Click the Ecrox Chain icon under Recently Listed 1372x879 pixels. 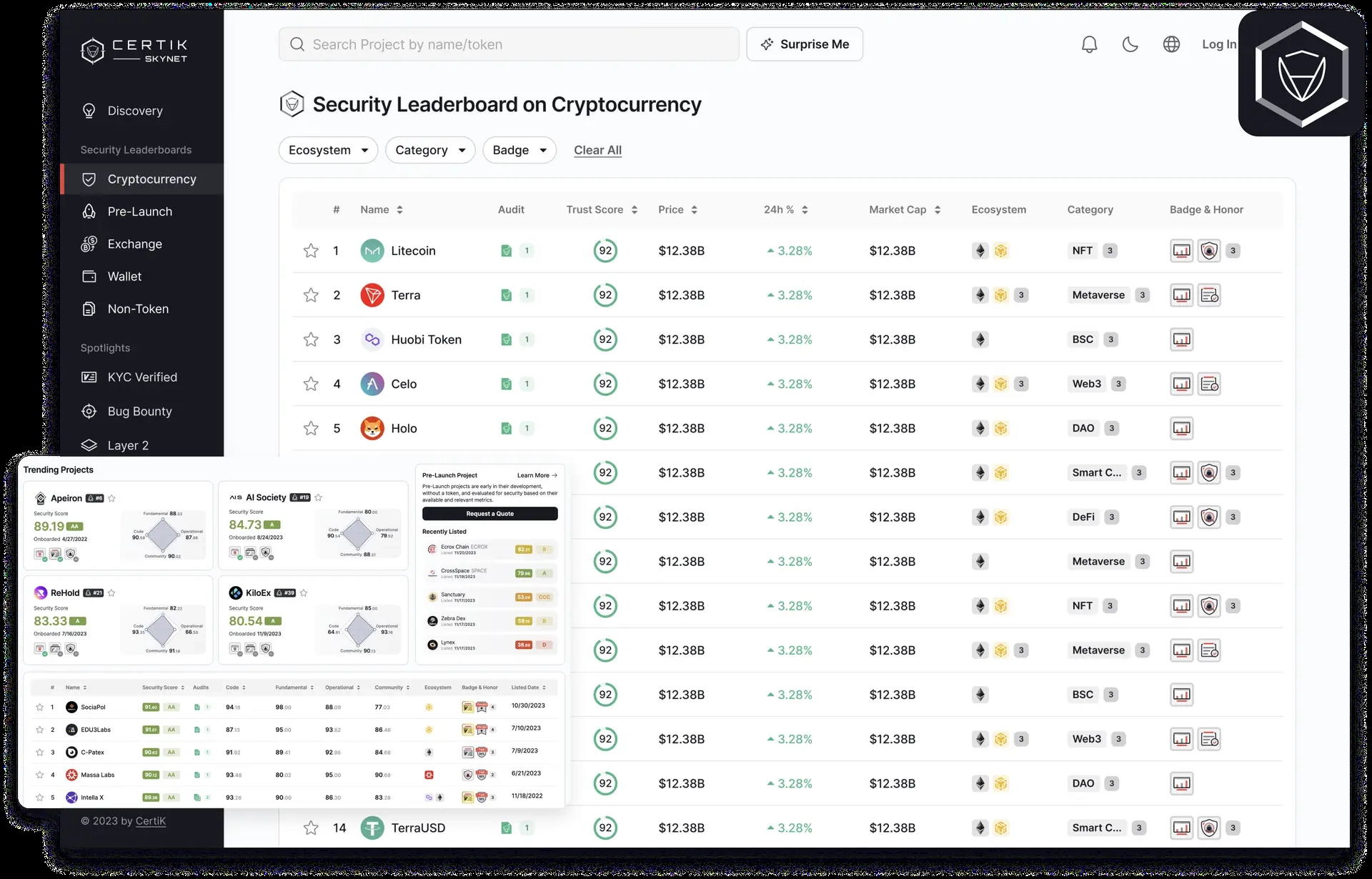tap(432, 550)
